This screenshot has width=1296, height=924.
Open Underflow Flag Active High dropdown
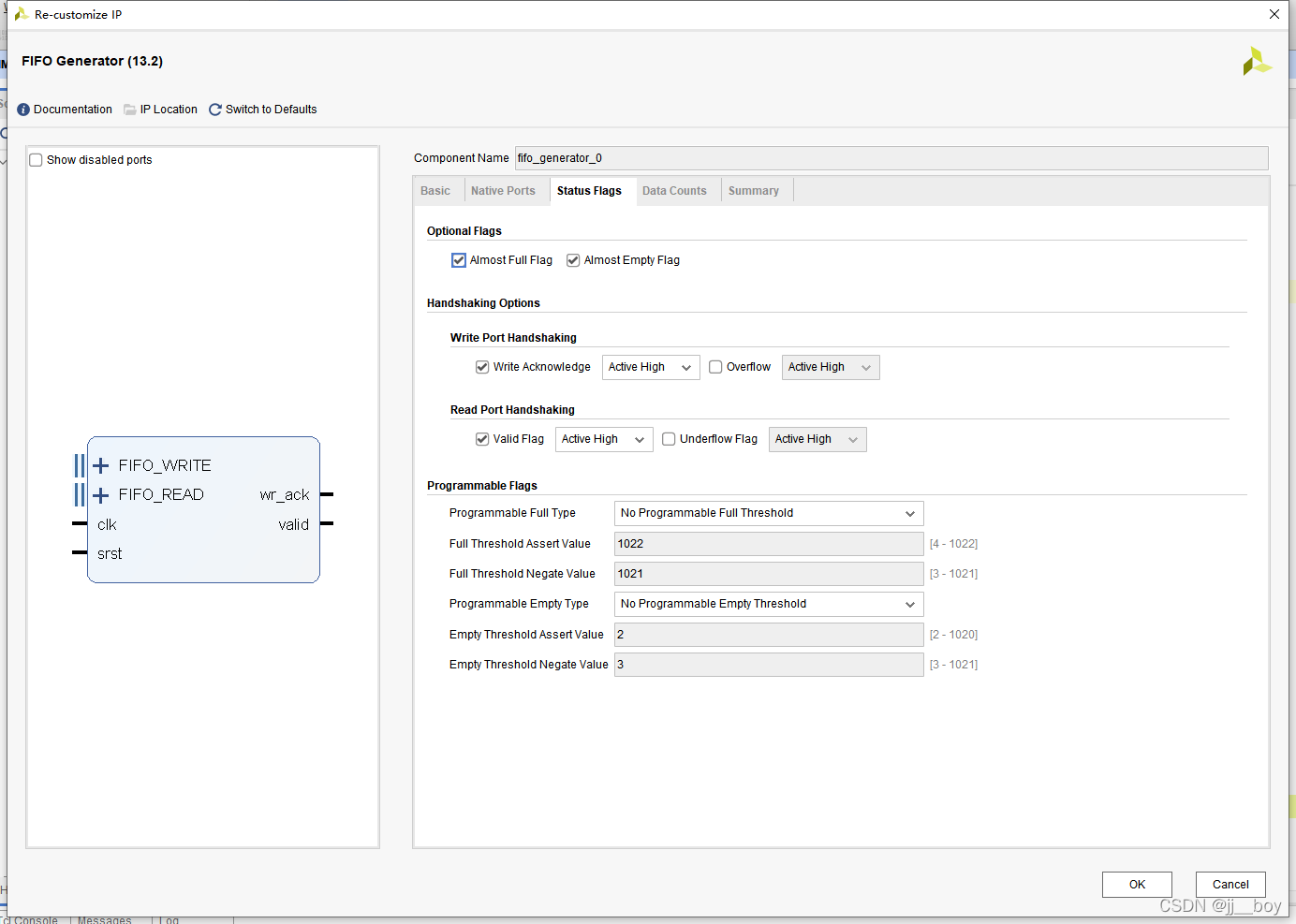(817, 439)
